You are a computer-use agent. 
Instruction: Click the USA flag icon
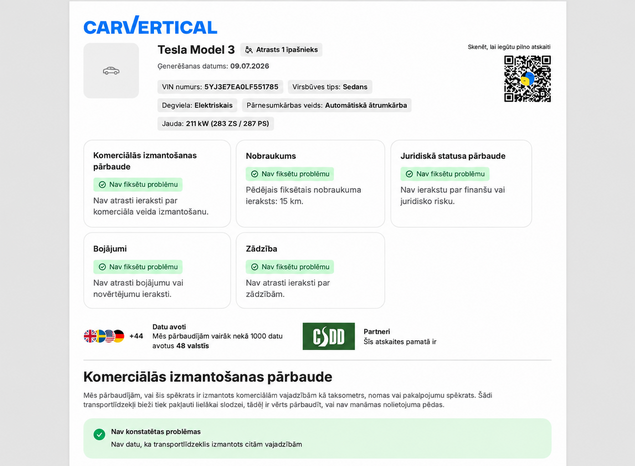[x=109, y=336]
